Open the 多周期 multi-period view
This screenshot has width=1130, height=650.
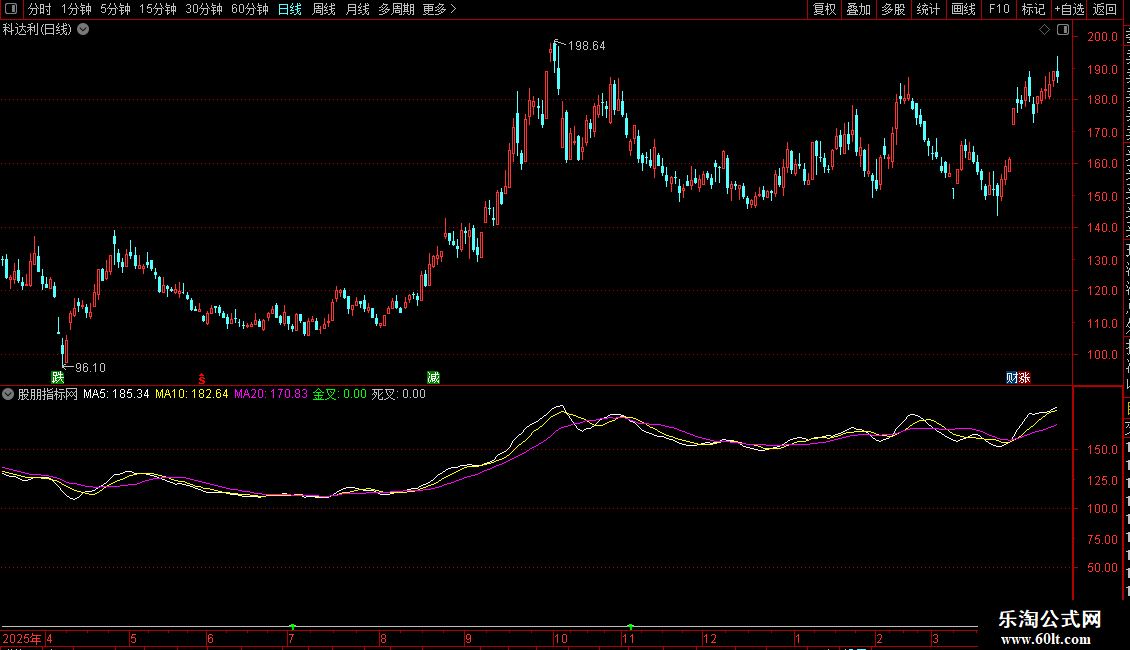coord(396,9)
